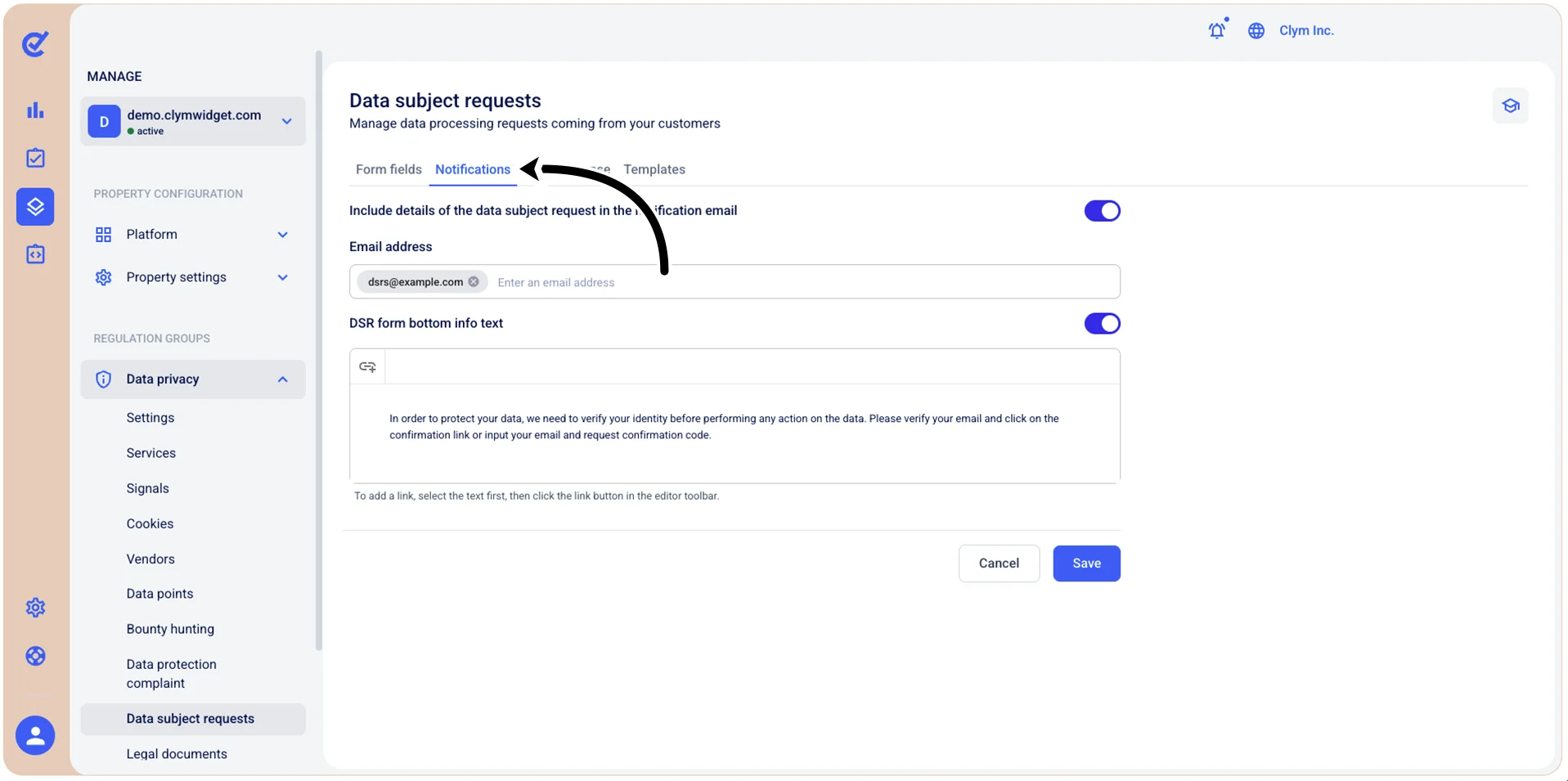
Task: Open the Signals menu item
Action: [148, 488]
